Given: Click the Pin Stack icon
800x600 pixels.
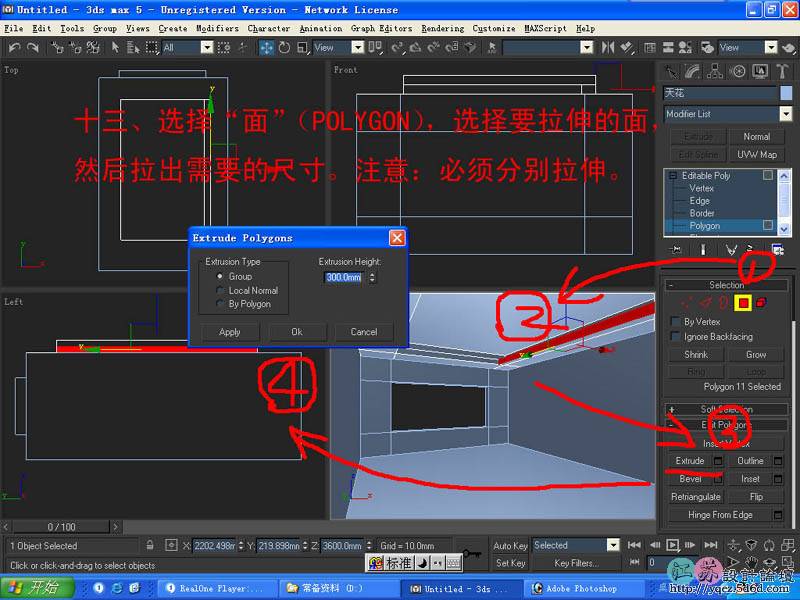Looking at the screenshot, I should click(x=676, y=249).
